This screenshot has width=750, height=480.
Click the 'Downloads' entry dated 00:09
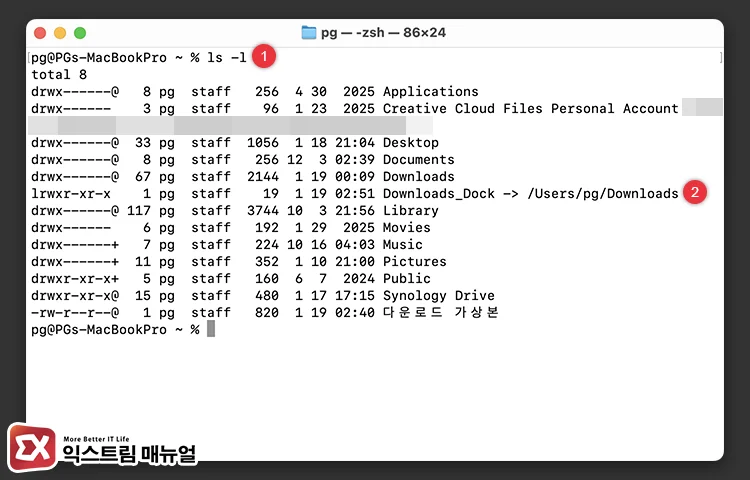pyautogui.click(x=419, y=176)
